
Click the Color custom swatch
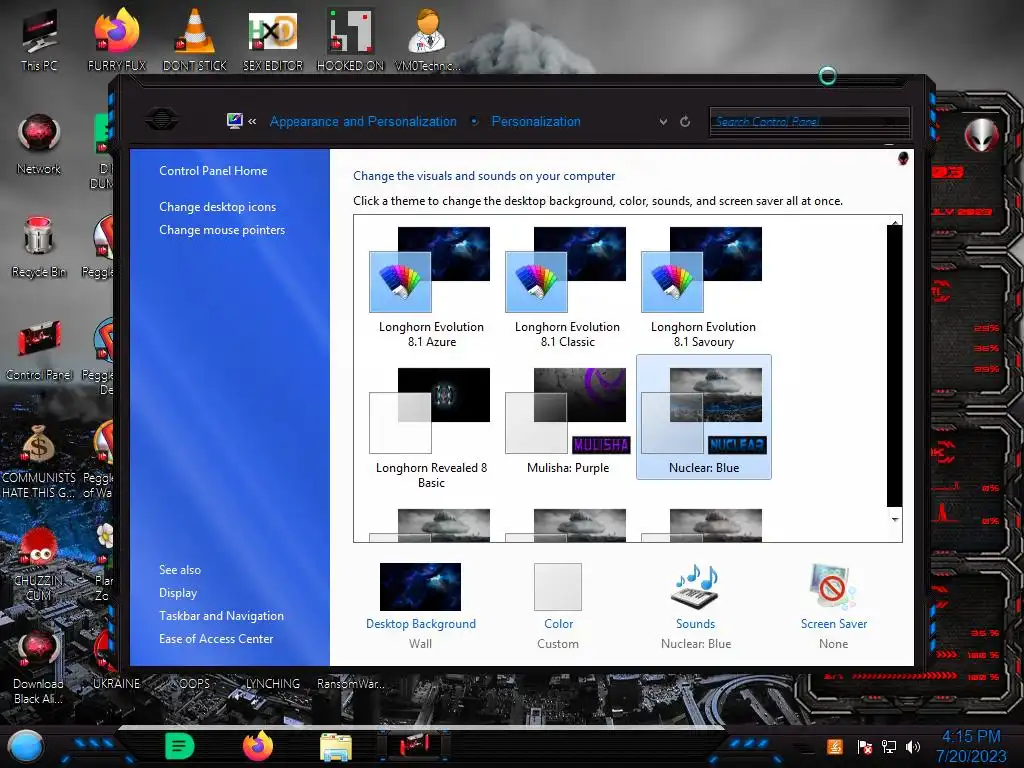click(x=558, y=586)
